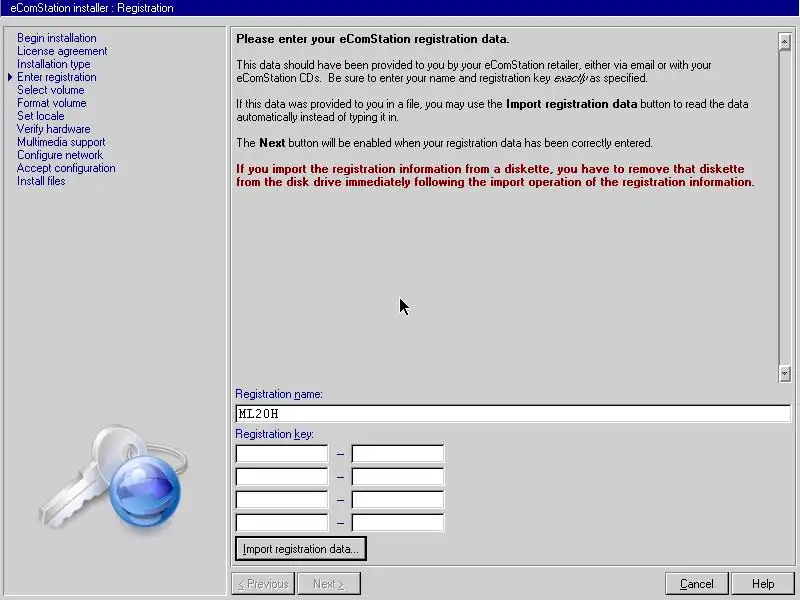Select fourth row left registration key field

[x=282, y=522]
